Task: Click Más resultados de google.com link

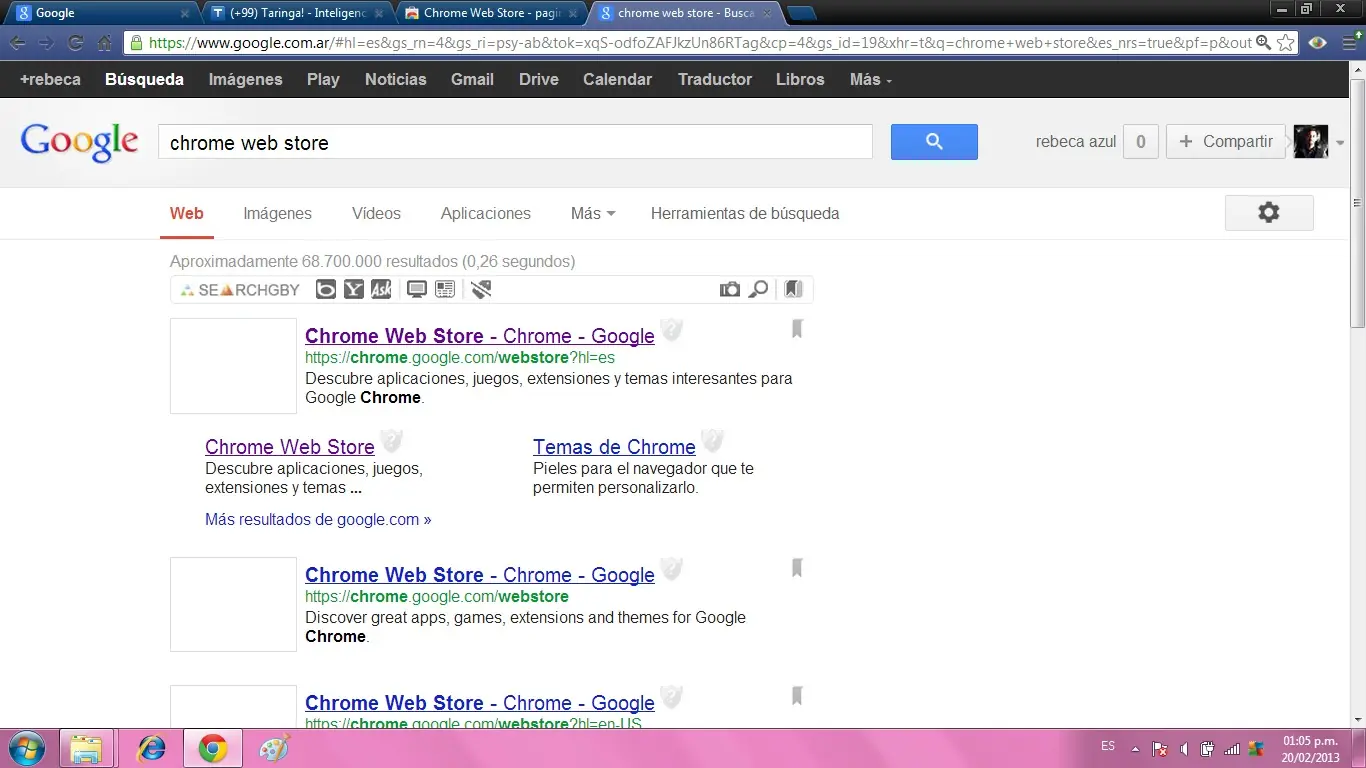Action: (x=318, y=520)
